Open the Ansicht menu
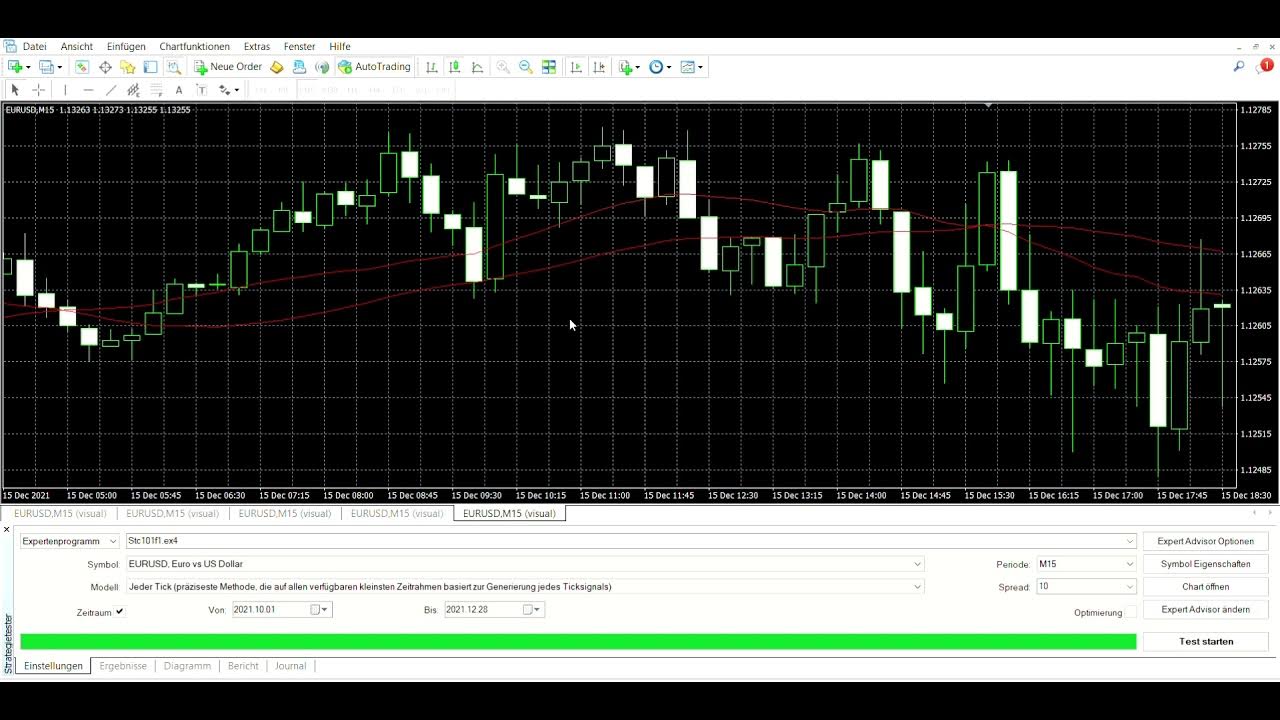Viewport: 1280px width, 720px height. 77,46
